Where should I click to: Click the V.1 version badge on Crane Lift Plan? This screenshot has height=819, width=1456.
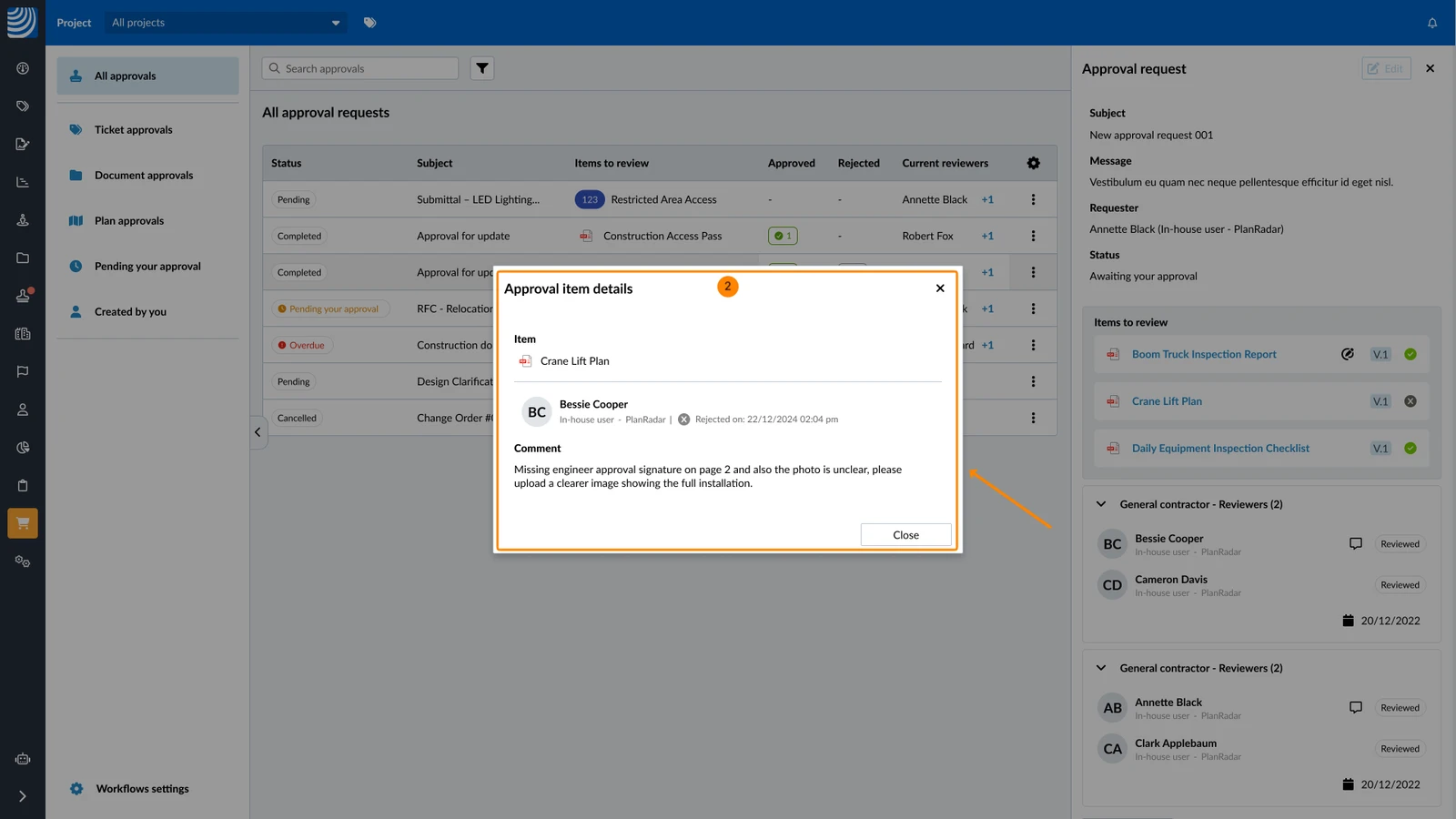[1380, 401]
